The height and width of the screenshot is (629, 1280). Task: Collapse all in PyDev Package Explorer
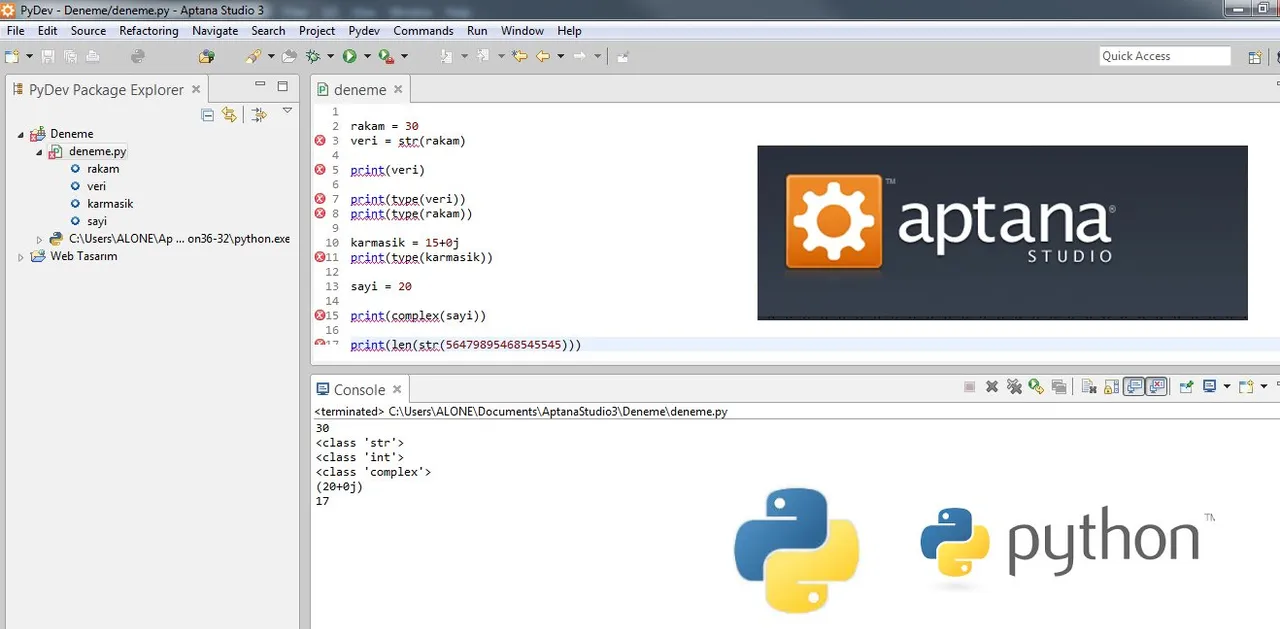point(208,115)
